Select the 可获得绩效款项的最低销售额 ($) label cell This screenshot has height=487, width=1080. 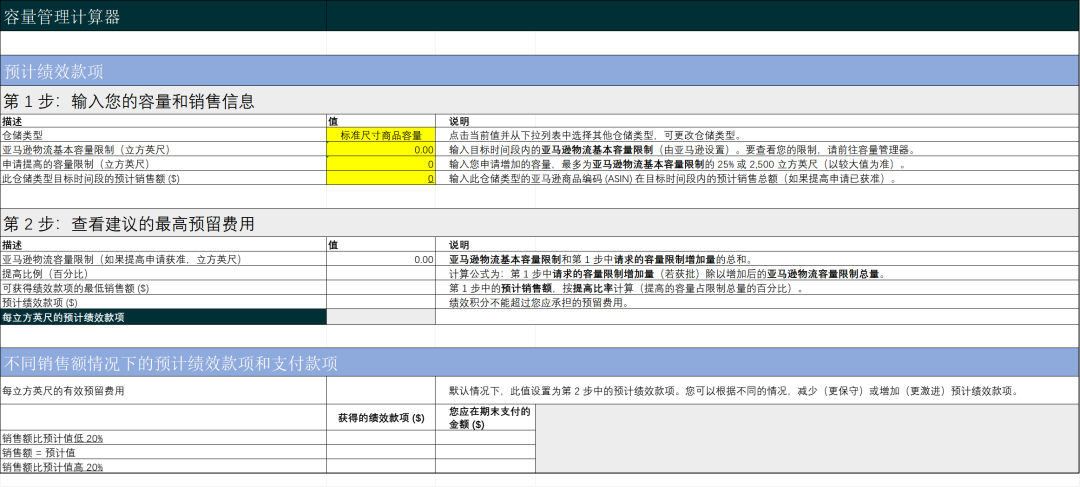[163, 288]
